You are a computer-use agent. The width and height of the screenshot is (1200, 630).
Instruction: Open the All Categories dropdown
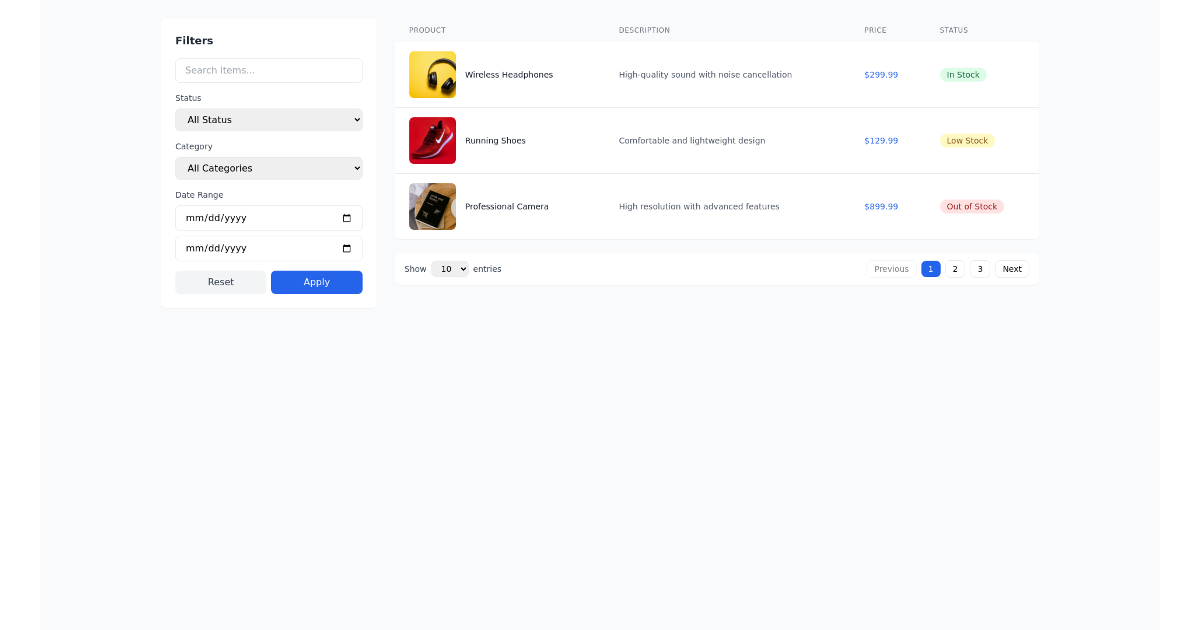(268, 168)
